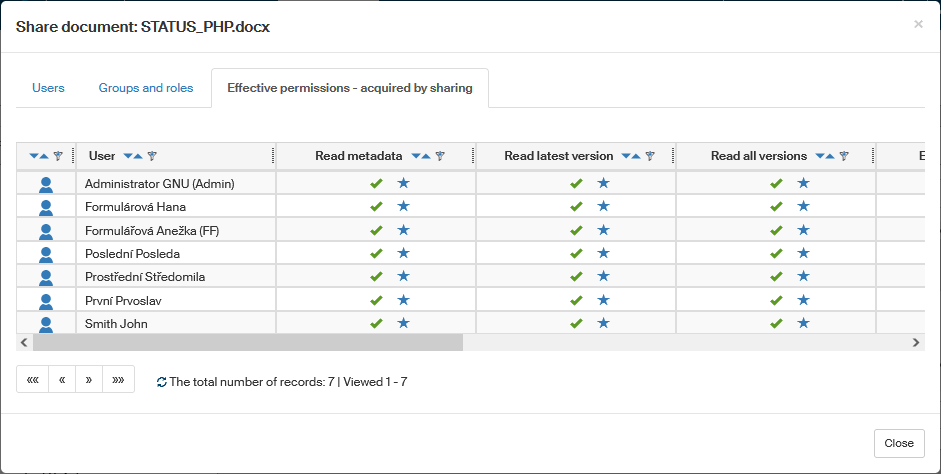Click Read latest version checkmark for Smith John

(576, 324)
